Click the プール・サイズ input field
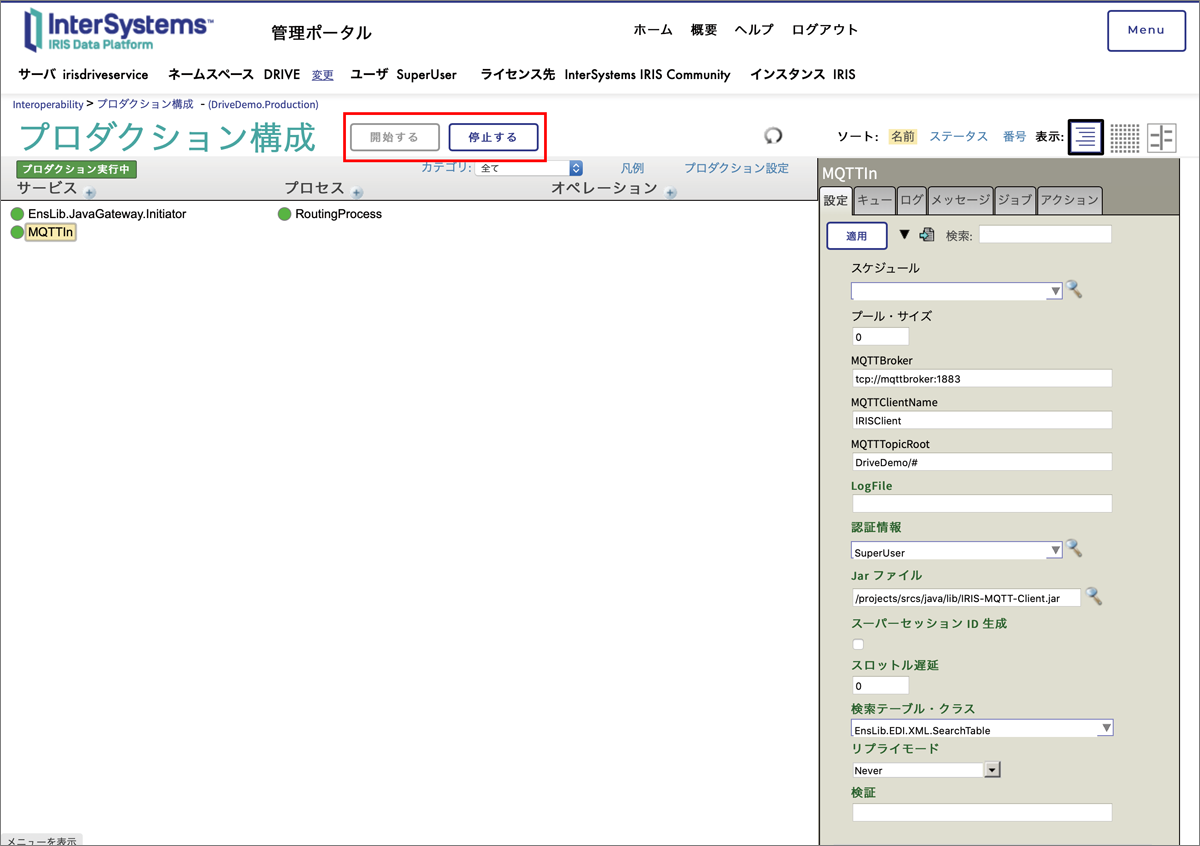This screenshot has height=846, width=1200. 881,337
